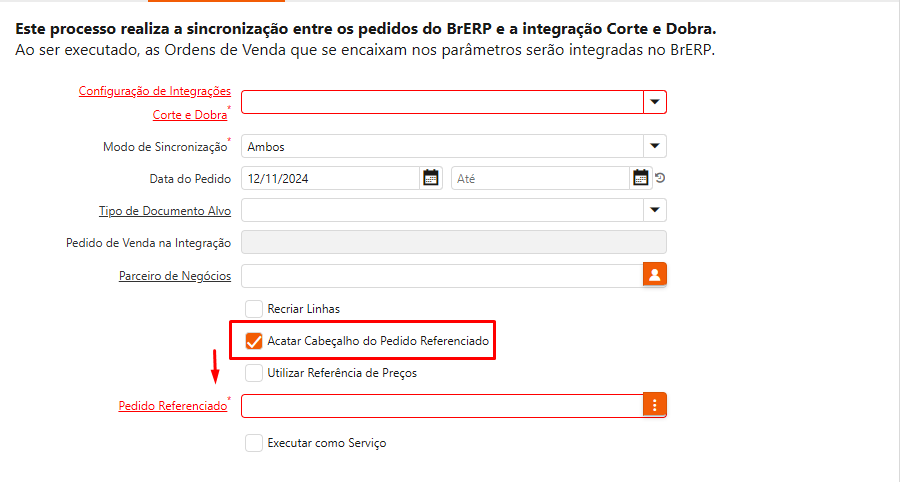Click the date range reset history icon
The image size is (900, 482).
coord(660,179)
